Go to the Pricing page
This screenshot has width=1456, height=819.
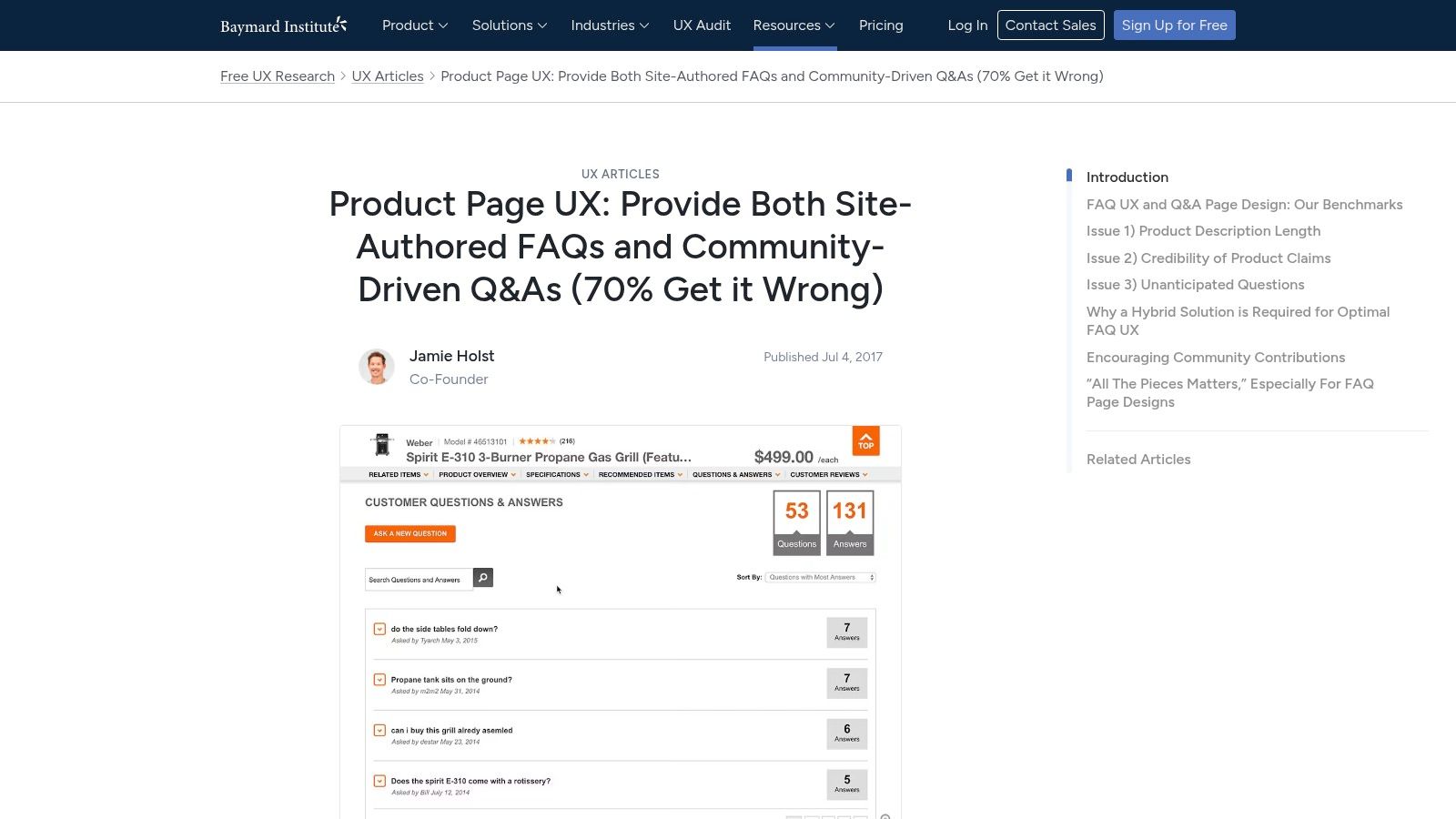point(881,25)
